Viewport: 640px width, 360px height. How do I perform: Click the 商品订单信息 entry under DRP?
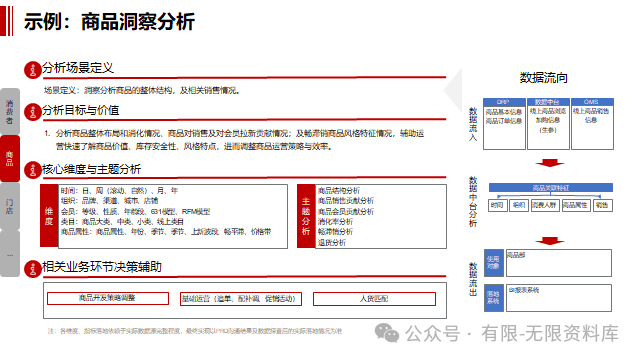(504, 121)
